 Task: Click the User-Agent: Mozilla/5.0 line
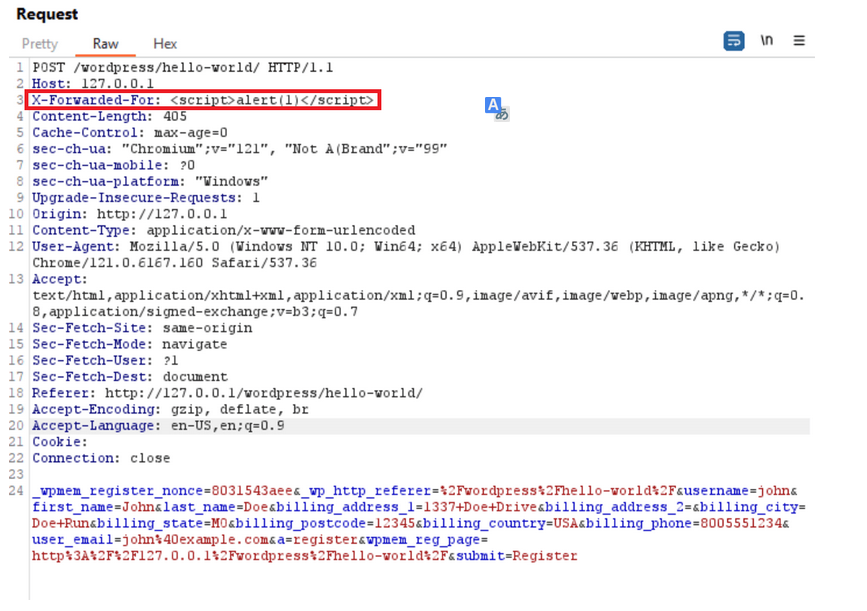pos(406,247)
